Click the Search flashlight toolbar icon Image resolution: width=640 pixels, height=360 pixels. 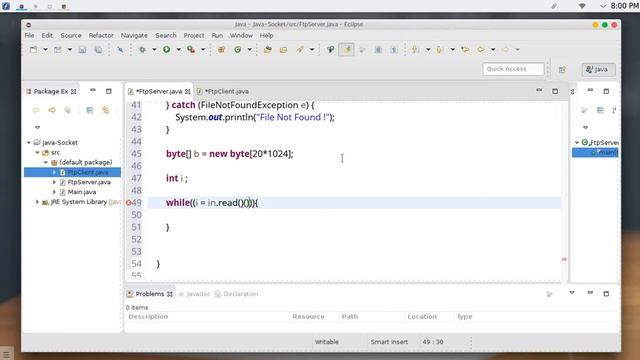300,49
